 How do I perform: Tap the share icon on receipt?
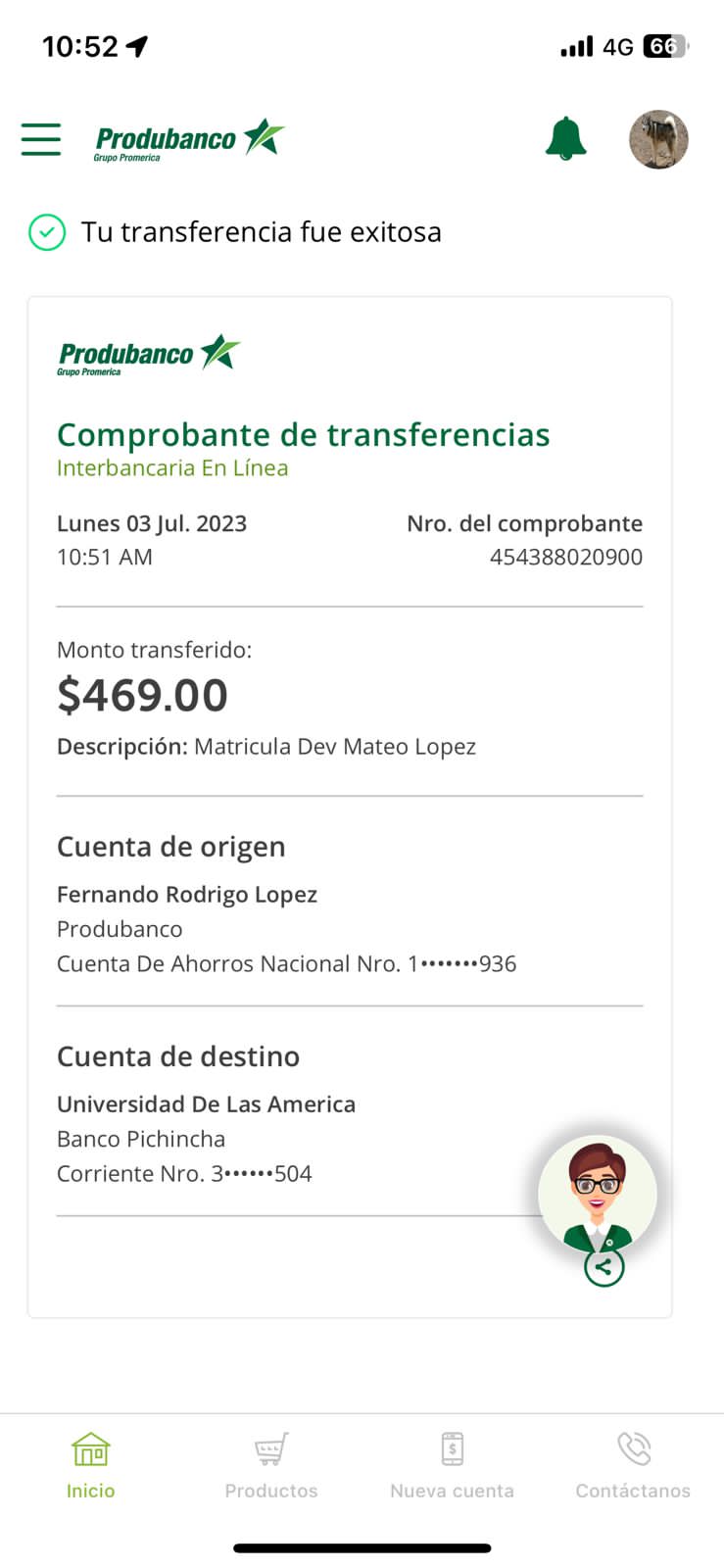click(603, 1267)
